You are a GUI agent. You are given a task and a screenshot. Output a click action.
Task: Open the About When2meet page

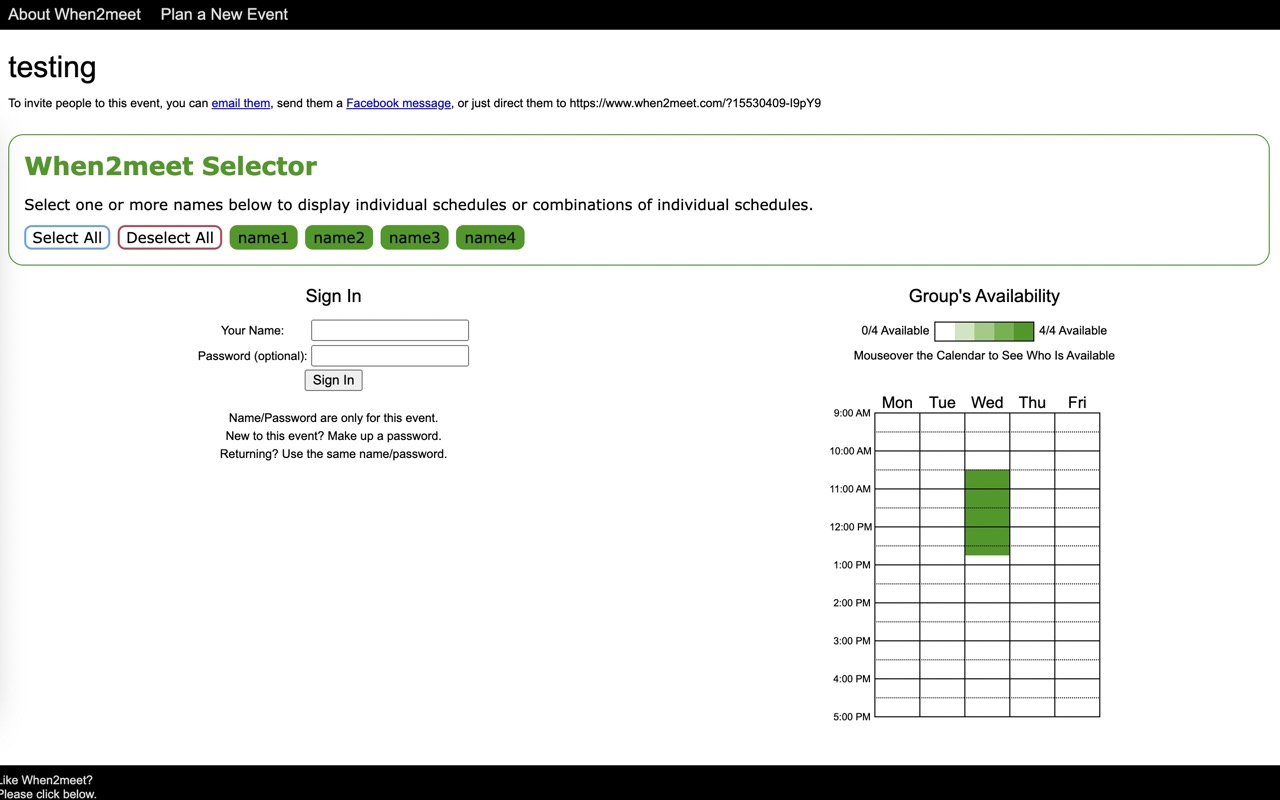[x=74, y=14]
